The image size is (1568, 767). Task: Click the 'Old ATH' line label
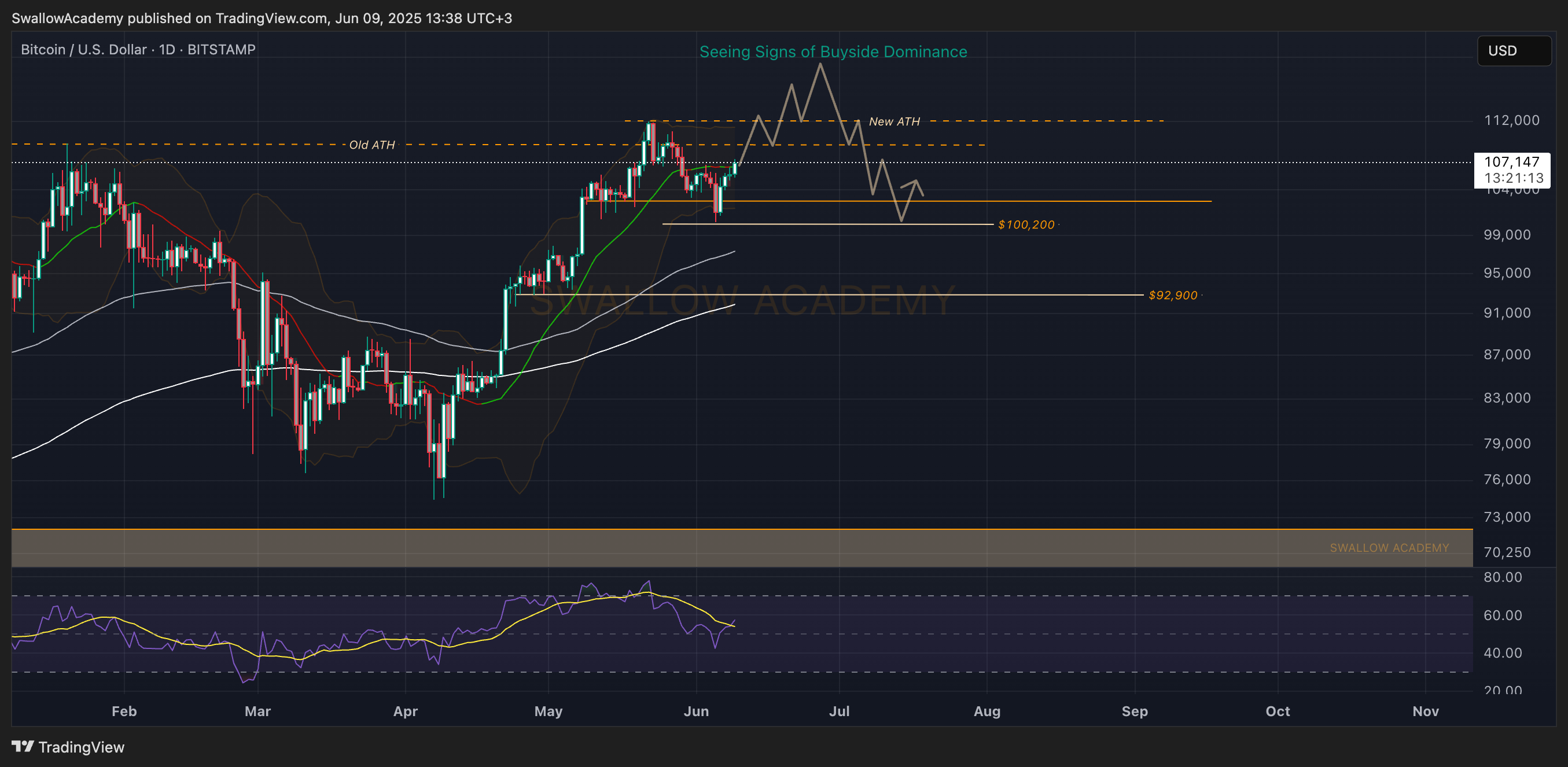click(x=371, y=145)
